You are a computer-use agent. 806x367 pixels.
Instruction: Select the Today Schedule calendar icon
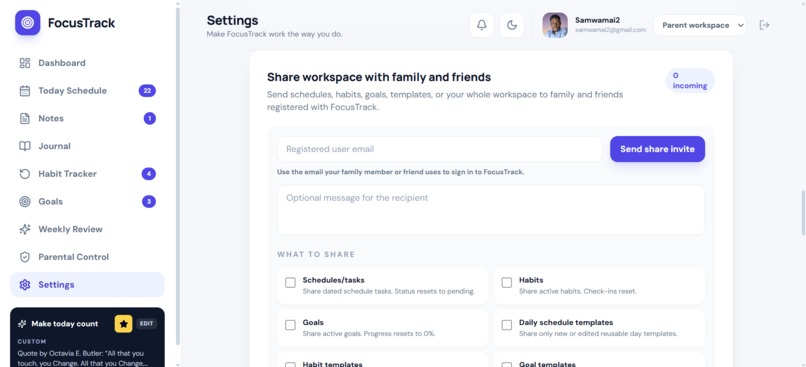click(25, 91)
